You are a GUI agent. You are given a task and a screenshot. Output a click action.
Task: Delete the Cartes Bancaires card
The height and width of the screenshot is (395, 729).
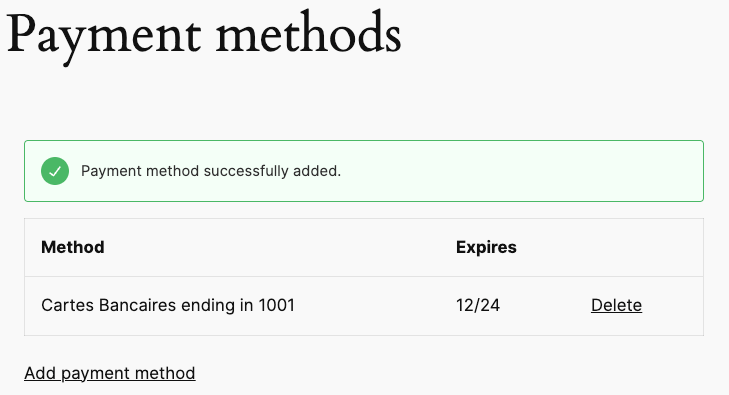coord(616,305)
